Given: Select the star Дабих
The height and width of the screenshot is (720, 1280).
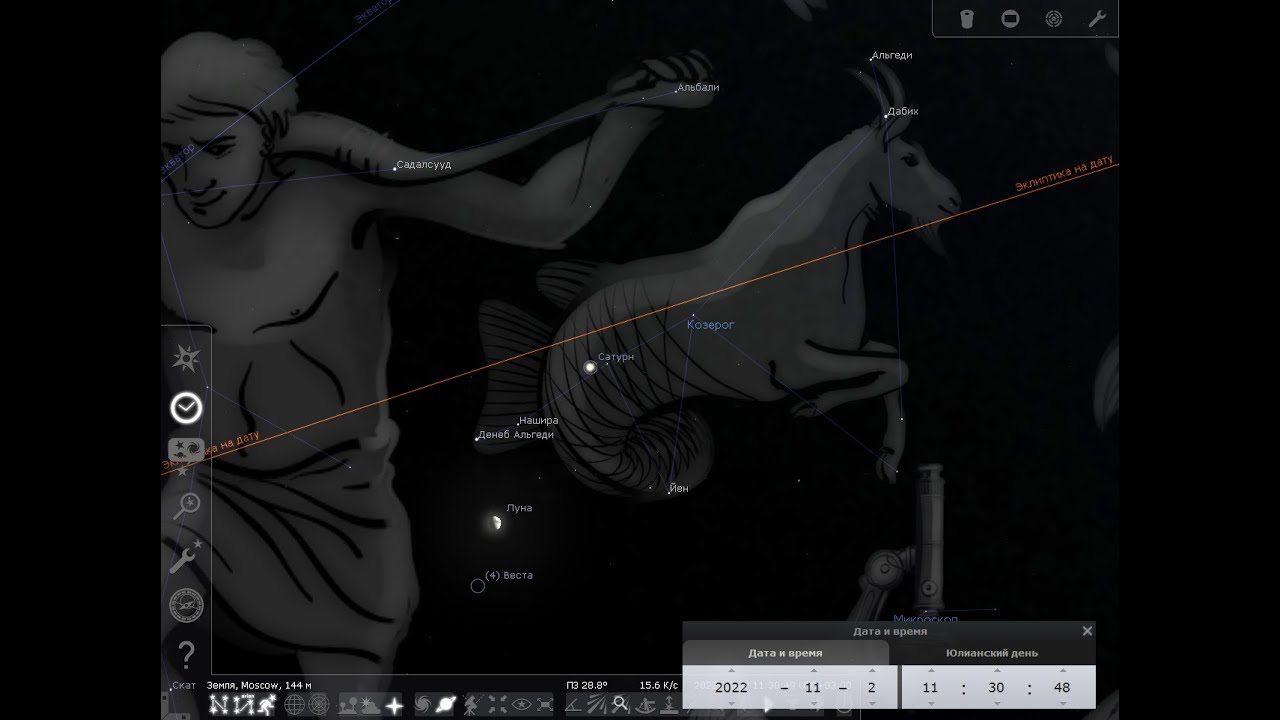Looking at the screenshot, I should point(886,116).
